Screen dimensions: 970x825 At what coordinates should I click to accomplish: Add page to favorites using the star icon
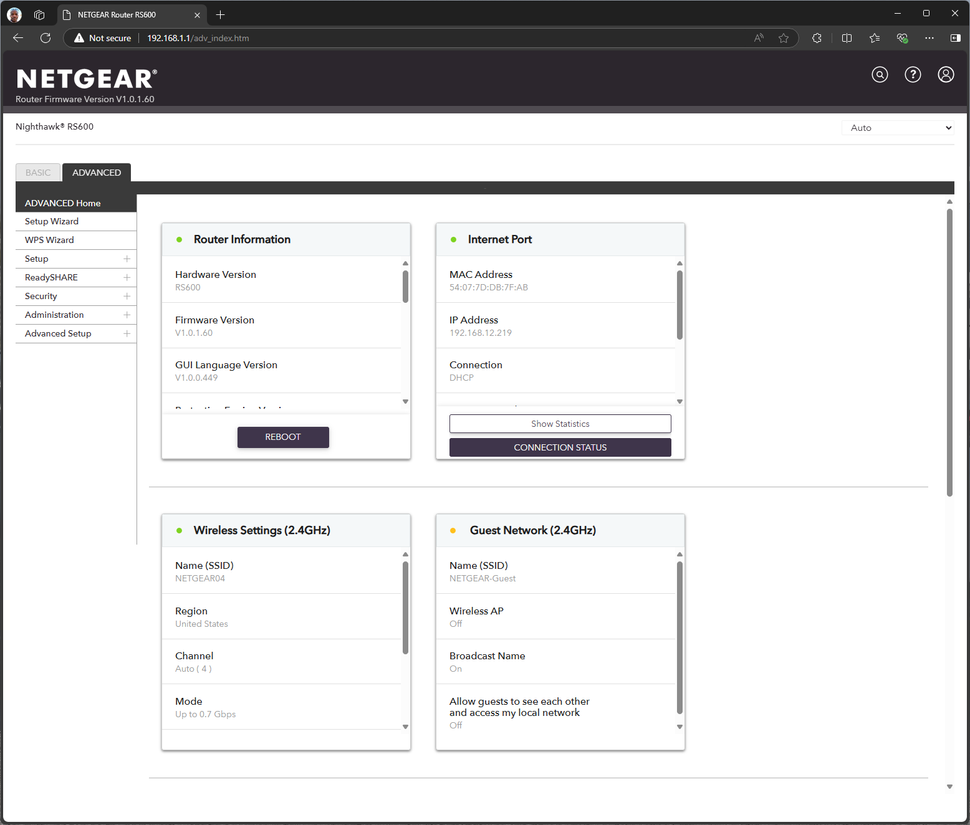coord(784,38)
